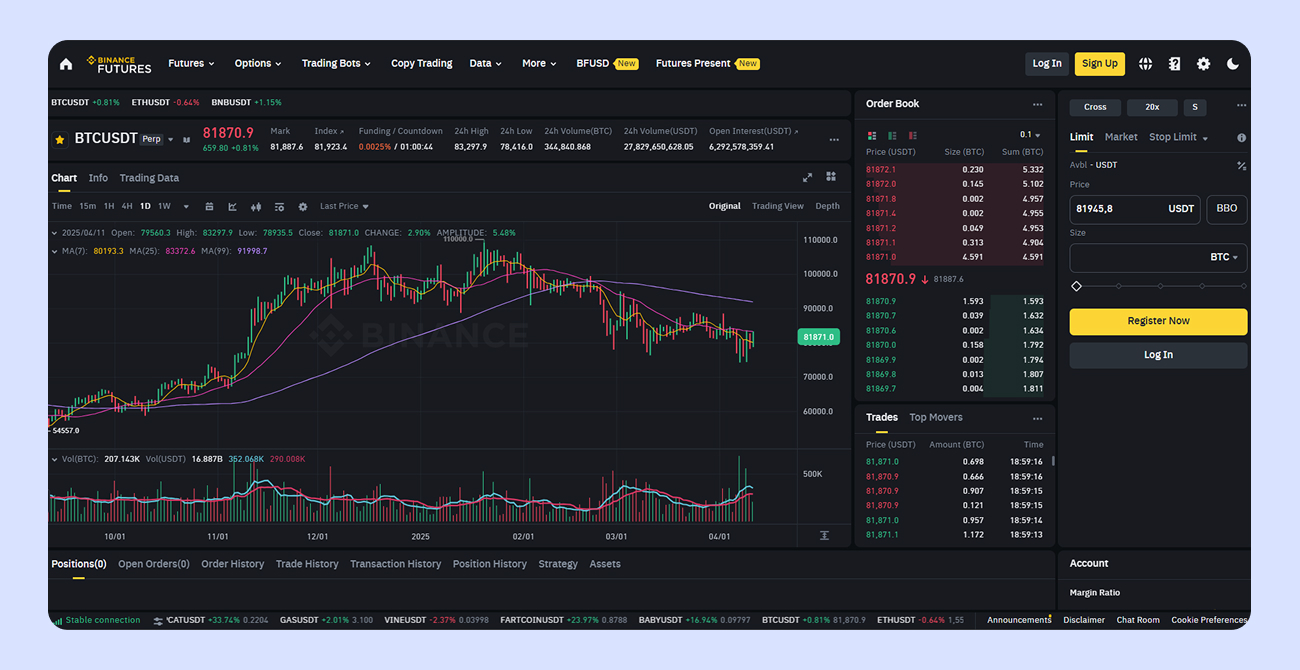Viewport: 1300px width, 670px height.
Task: Reset chart scale icon at bottom right
Action: (x=824, y=536)
